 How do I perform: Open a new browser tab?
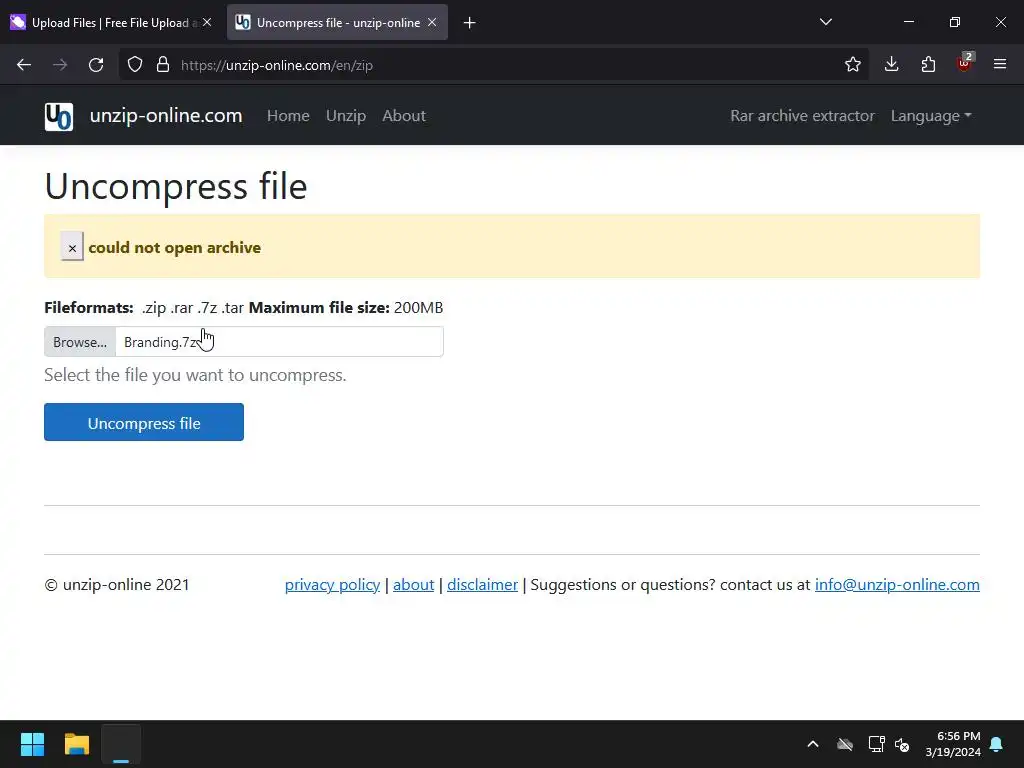[x=469, y=23]
